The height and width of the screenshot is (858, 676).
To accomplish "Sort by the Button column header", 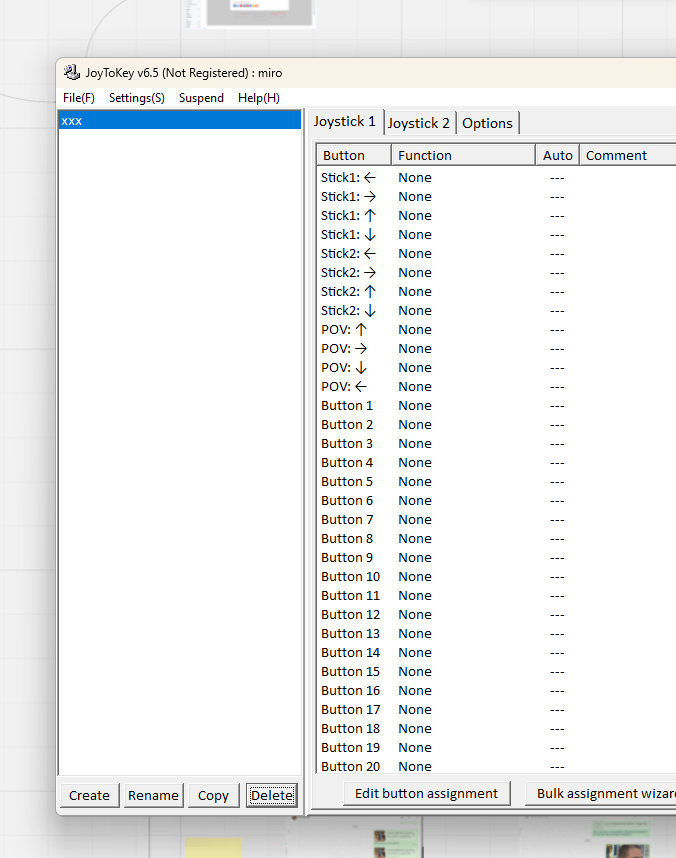I will pyautogui.click(x=354, y=155).
